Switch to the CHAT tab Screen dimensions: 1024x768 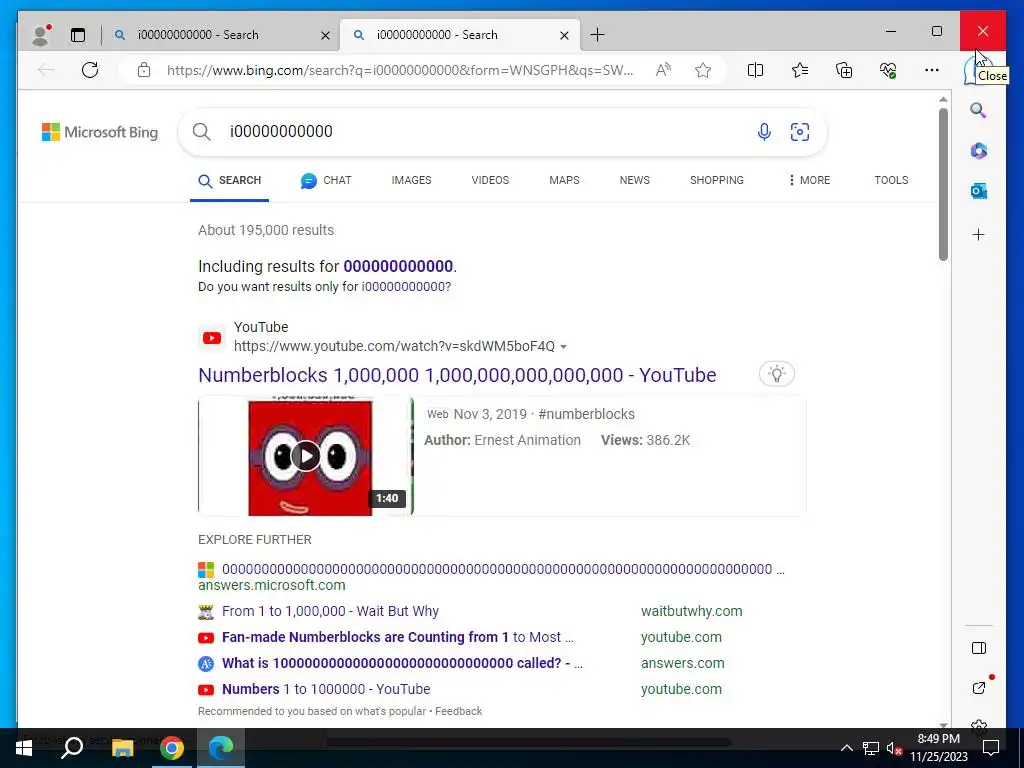point(326,180)
